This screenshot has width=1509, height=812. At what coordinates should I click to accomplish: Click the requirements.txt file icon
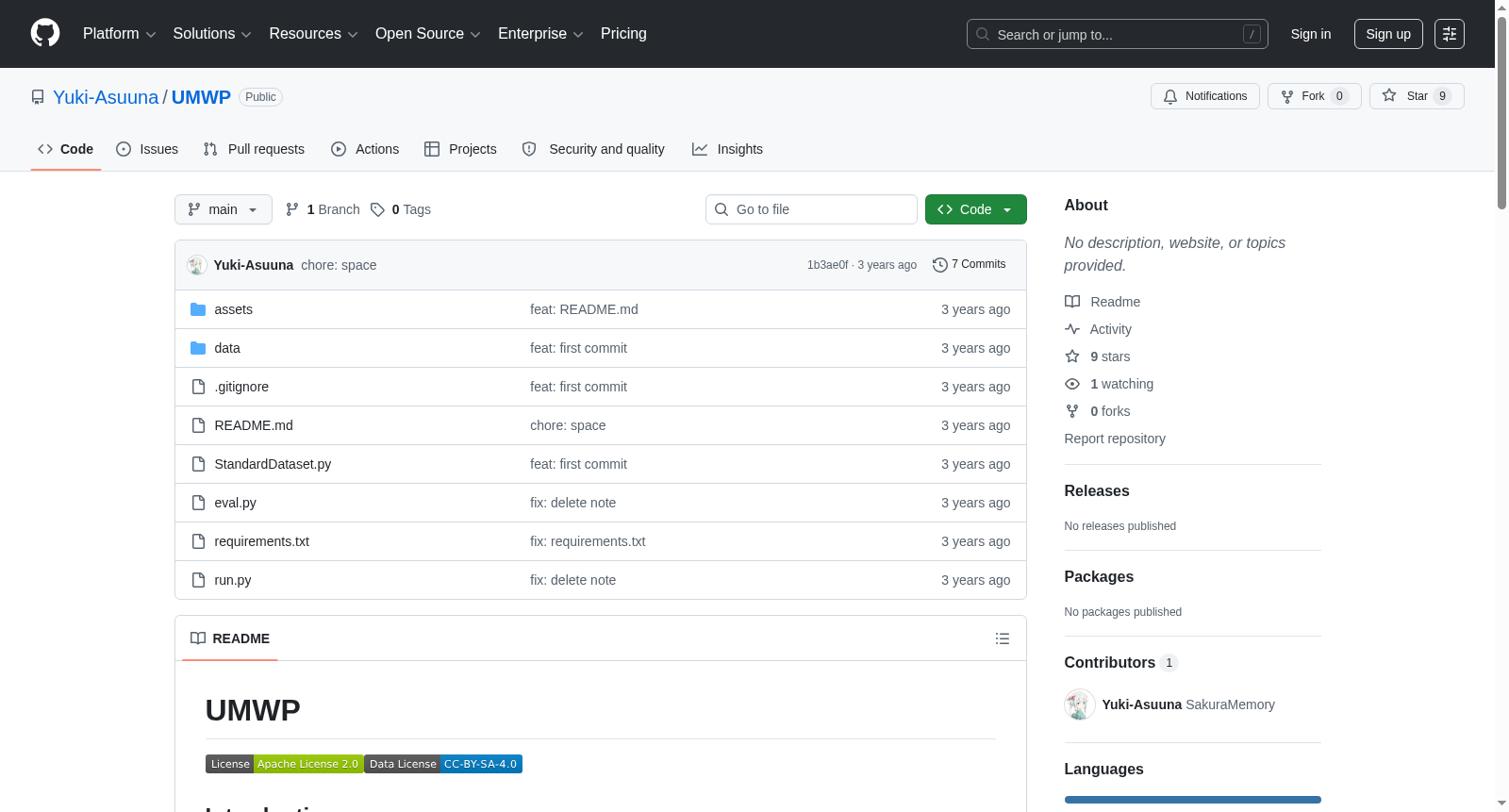(198, 541)
